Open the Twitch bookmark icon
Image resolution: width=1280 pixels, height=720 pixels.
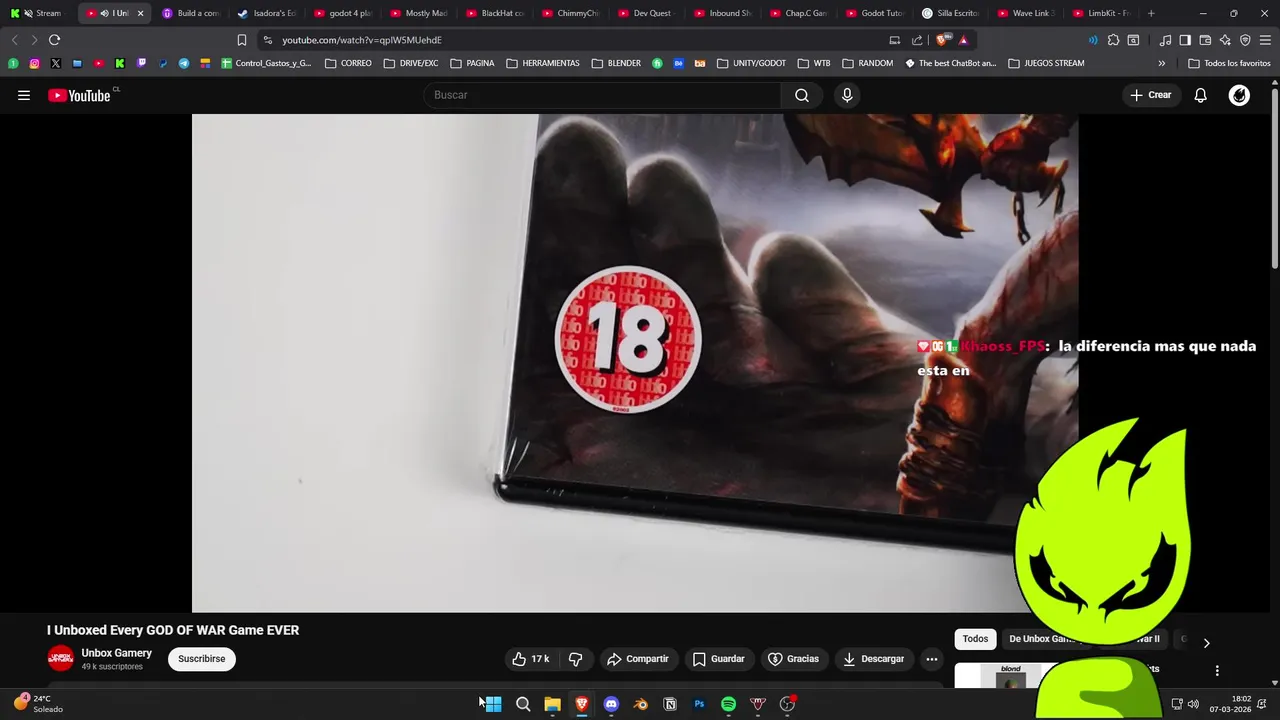click(x=141, y=63)
